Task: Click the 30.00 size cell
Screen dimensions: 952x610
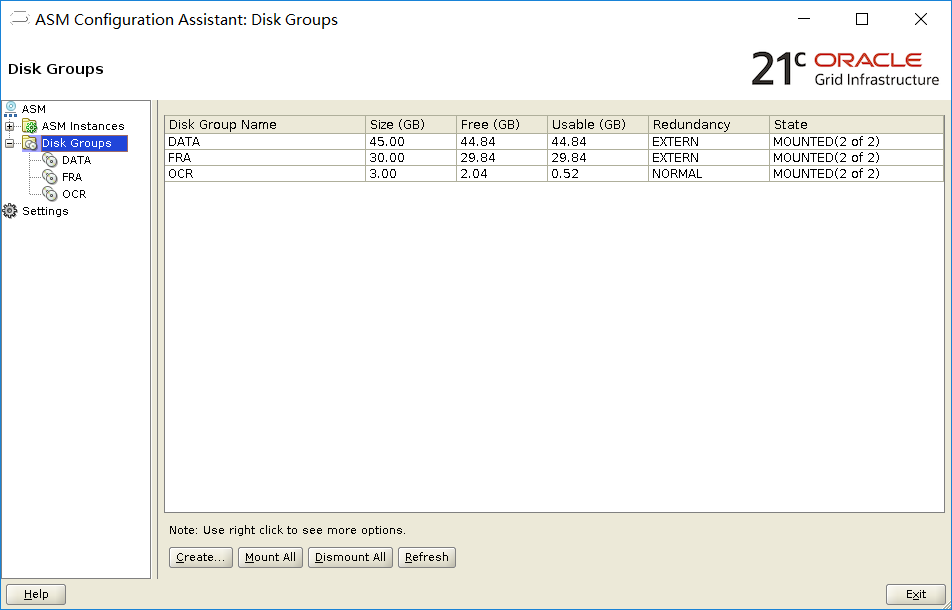Action: tap(411, 158)
